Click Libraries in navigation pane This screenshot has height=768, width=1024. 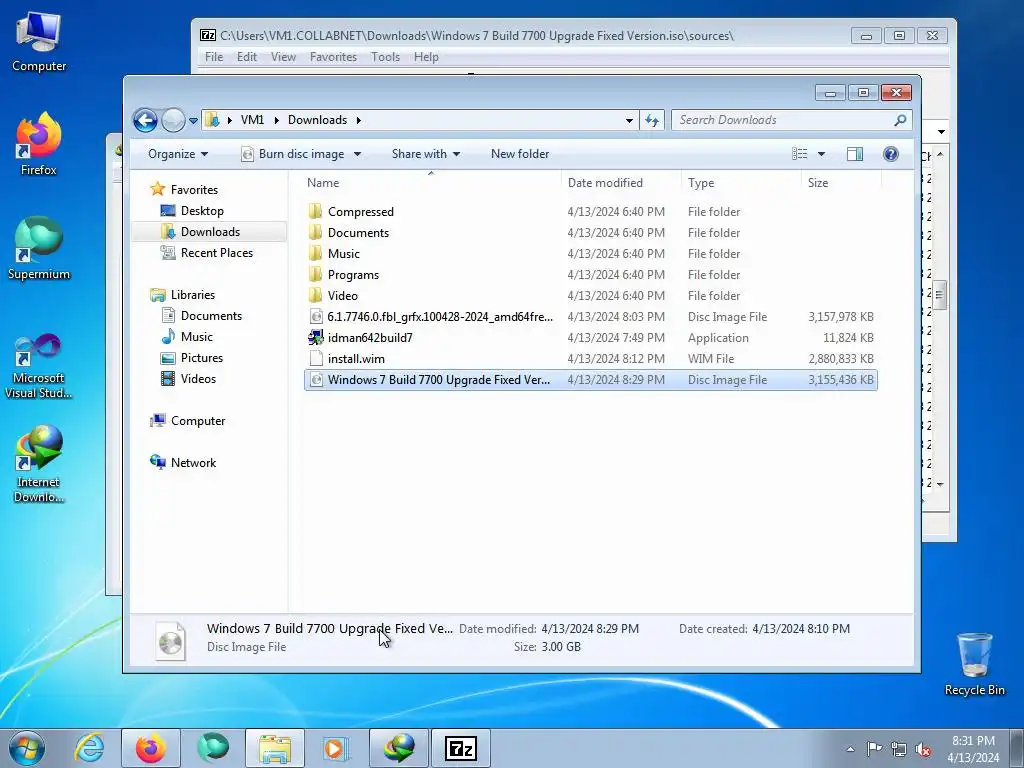[x=193, y=295]
